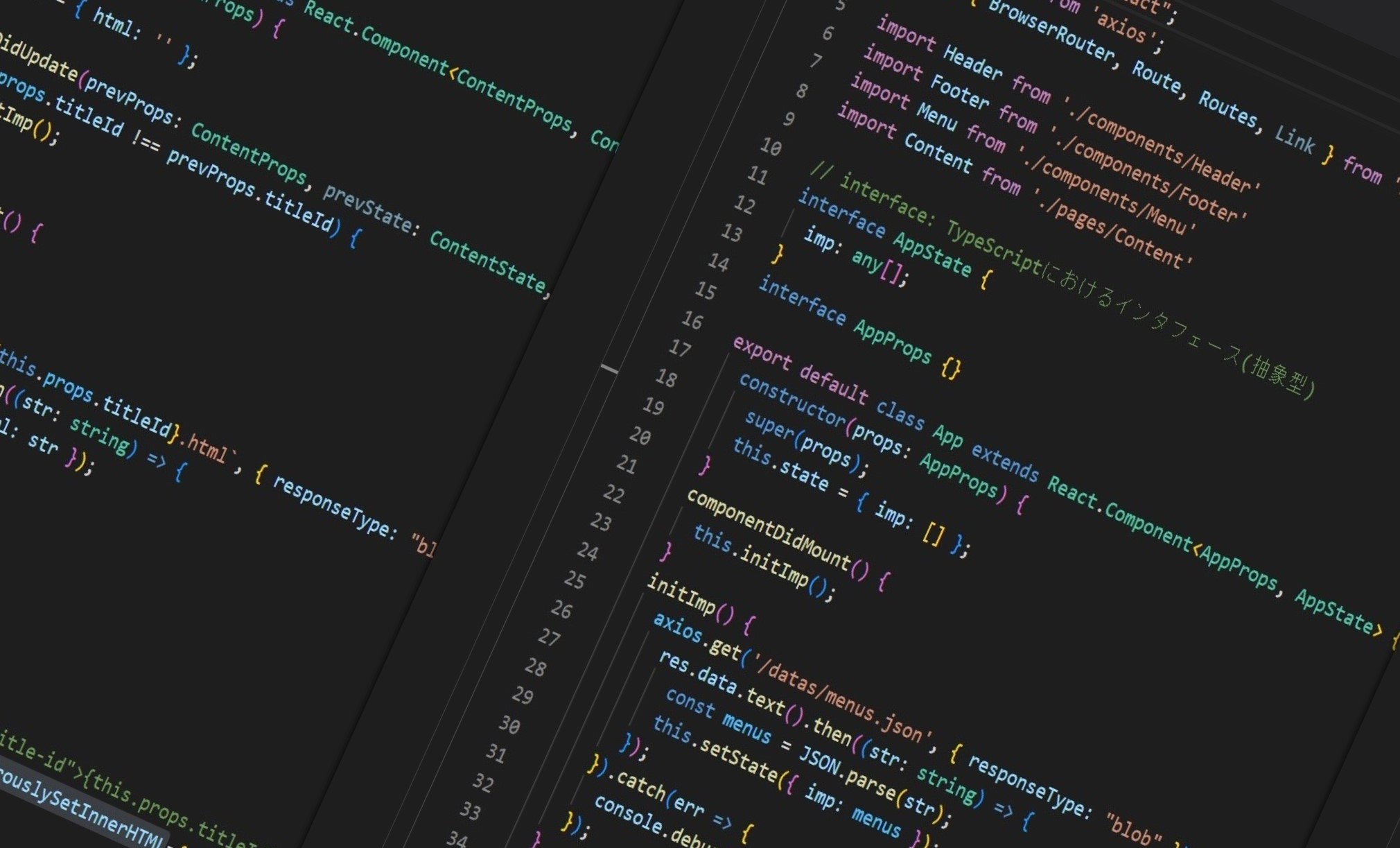This screenshot has width=1400, height=848.
Task: Click the BrowserRouter import name
Action: pos(1049,33)
